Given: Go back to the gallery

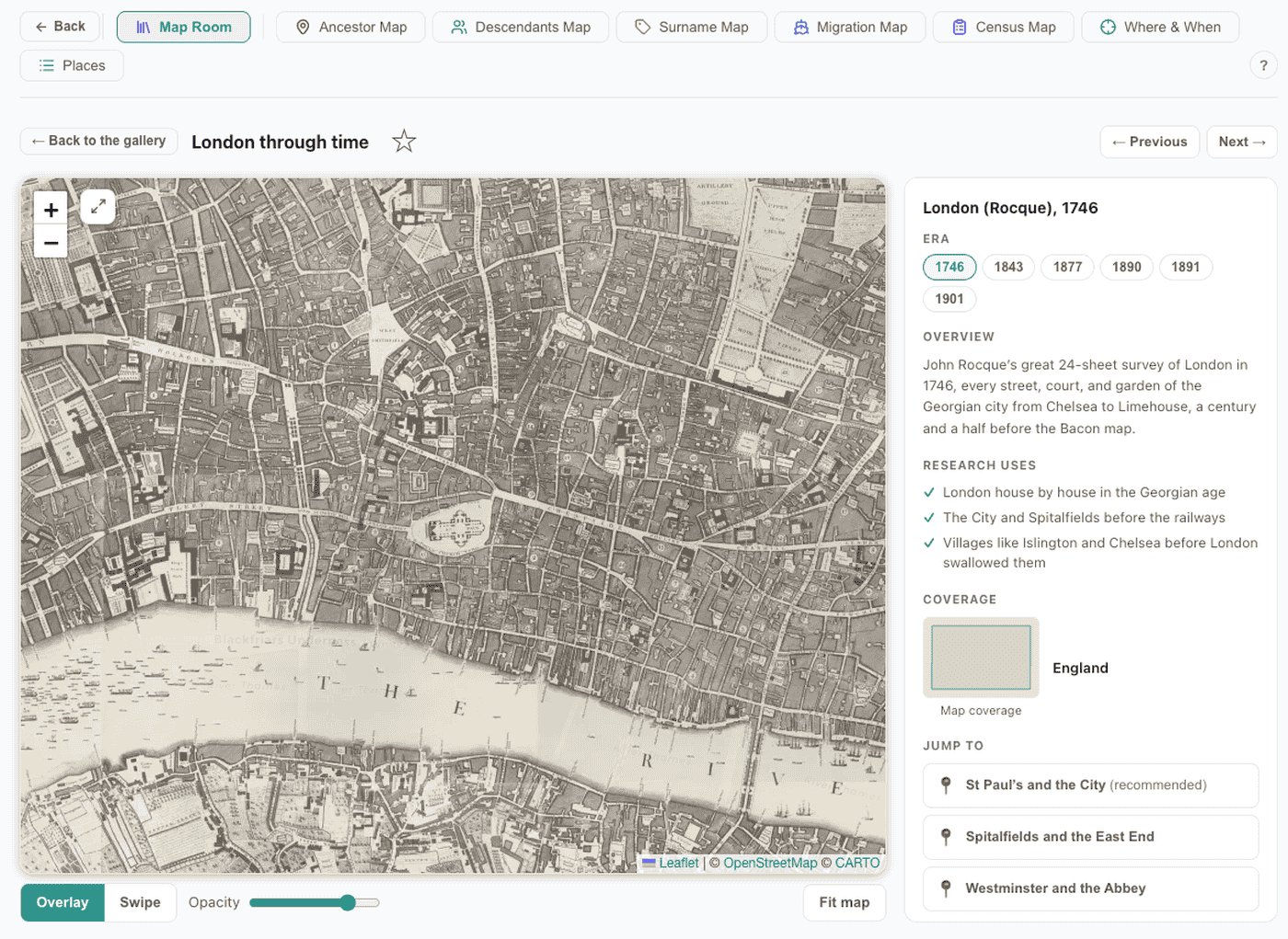Looking at the screenshot, I should coord(98,141).
